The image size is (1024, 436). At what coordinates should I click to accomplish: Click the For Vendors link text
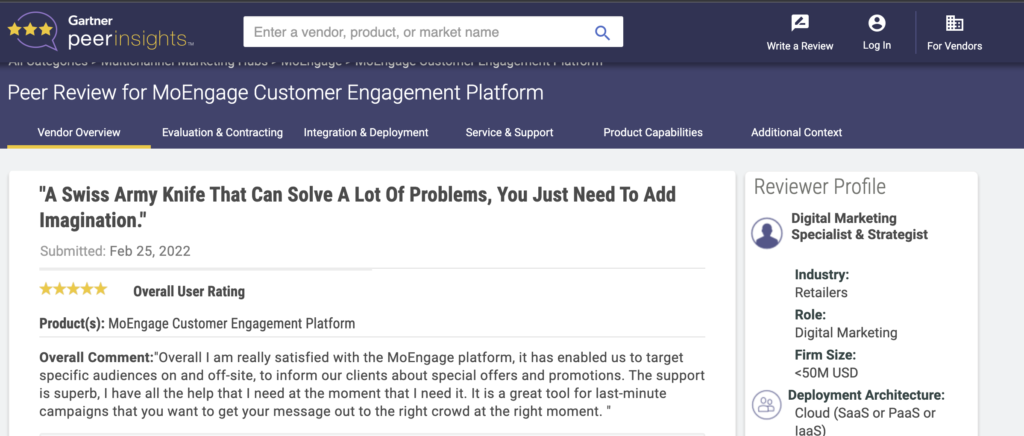[x=955, y=46]
